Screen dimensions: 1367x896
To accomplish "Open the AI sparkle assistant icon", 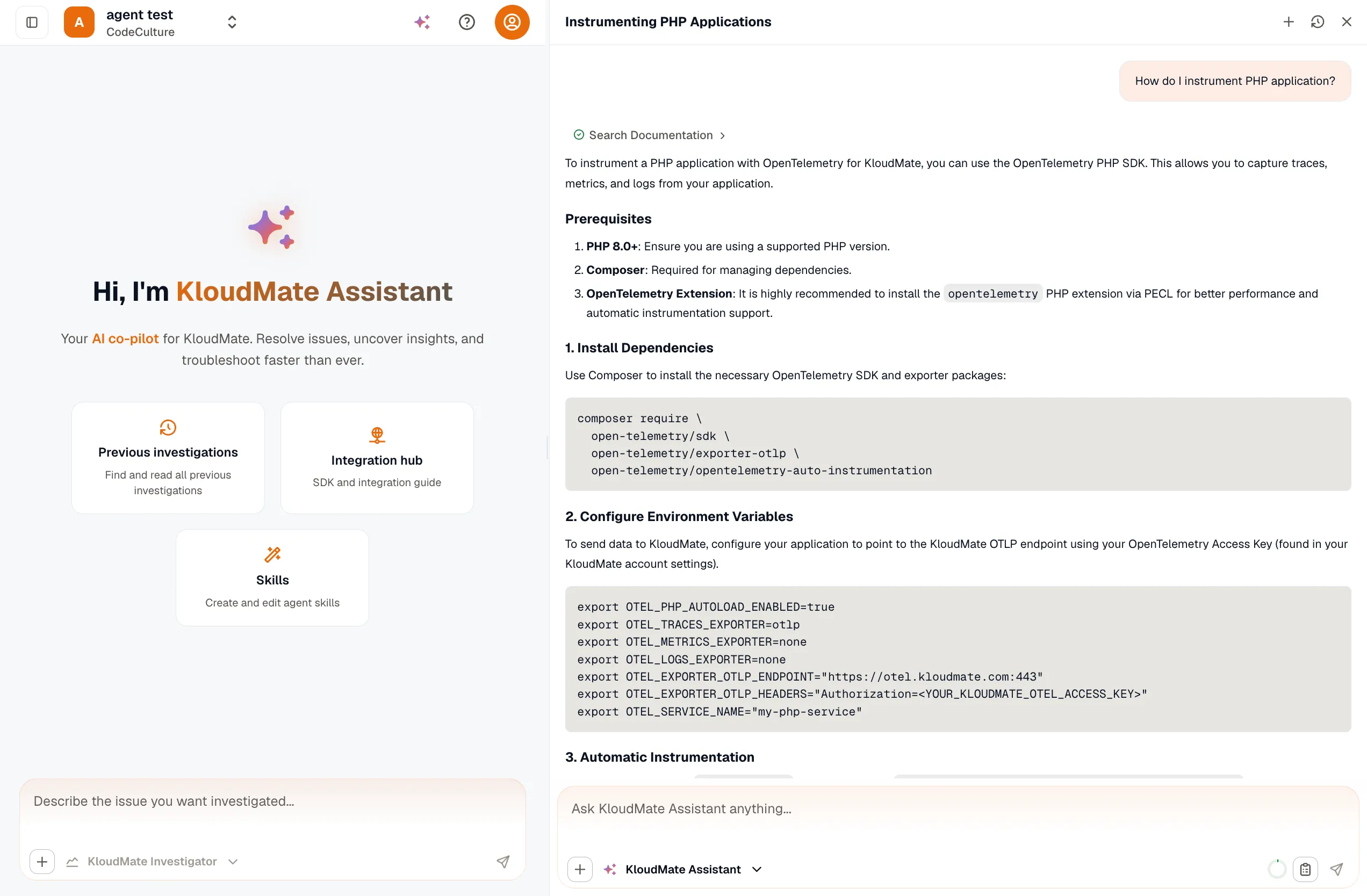I will point(422,23).
